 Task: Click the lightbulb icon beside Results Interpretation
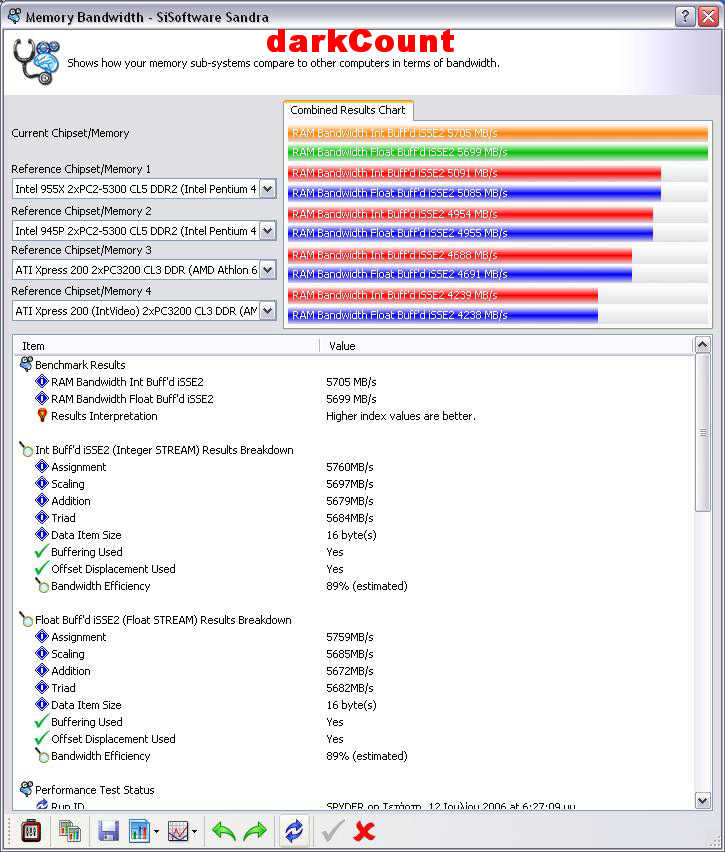[42, 416]
